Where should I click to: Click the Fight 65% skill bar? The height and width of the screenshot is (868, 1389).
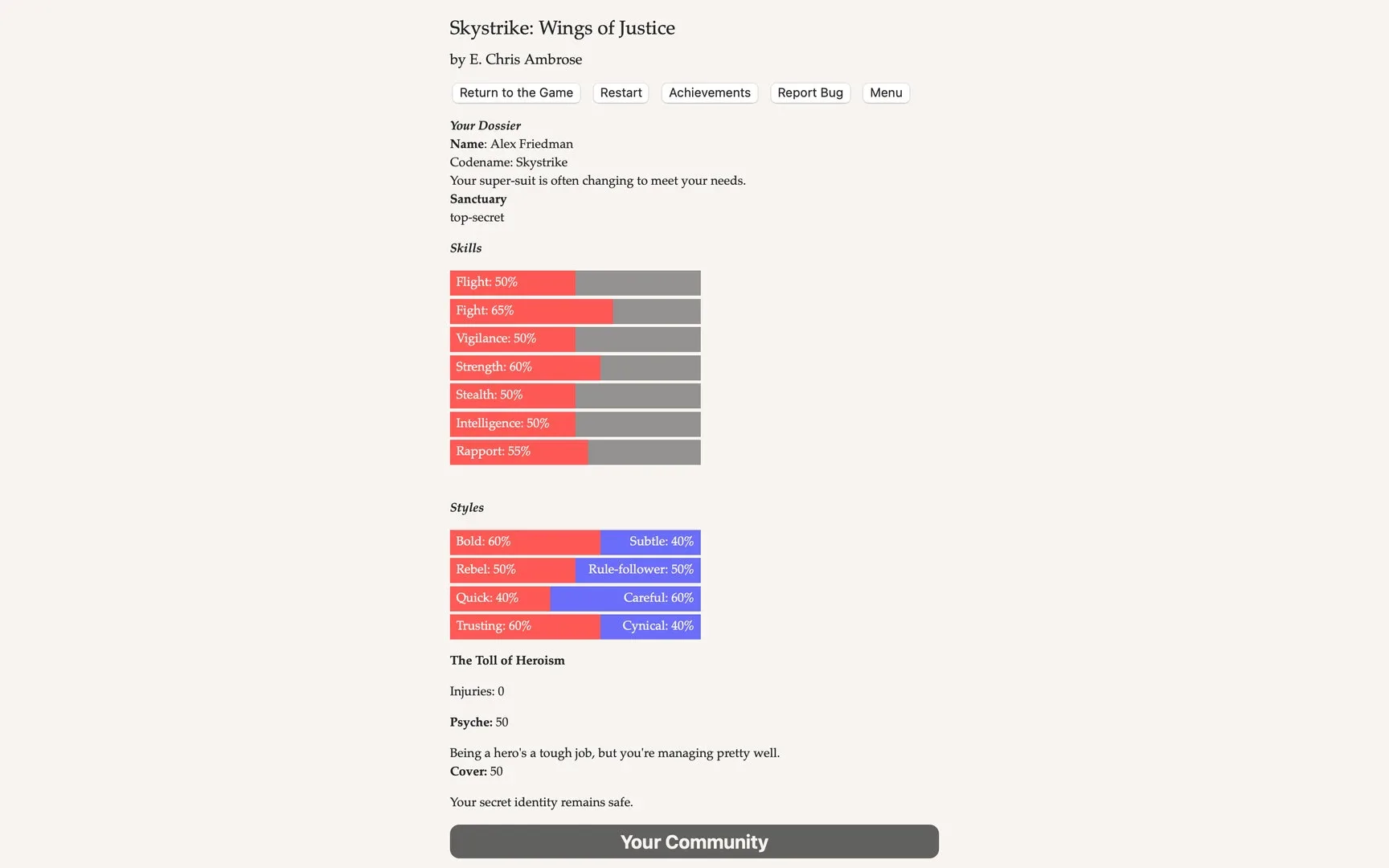(575, 311)
